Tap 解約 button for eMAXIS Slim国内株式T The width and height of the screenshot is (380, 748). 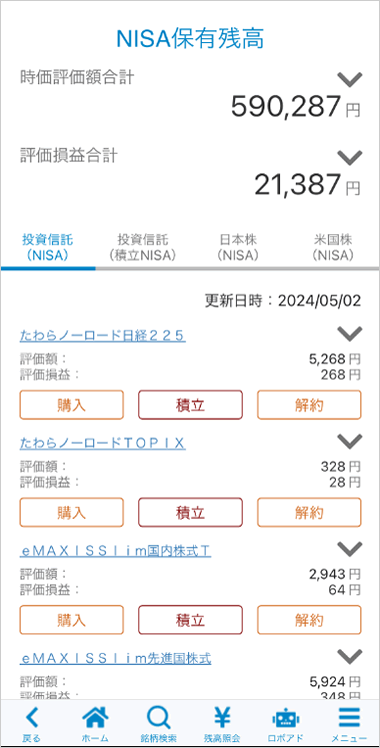coord(309,620)
